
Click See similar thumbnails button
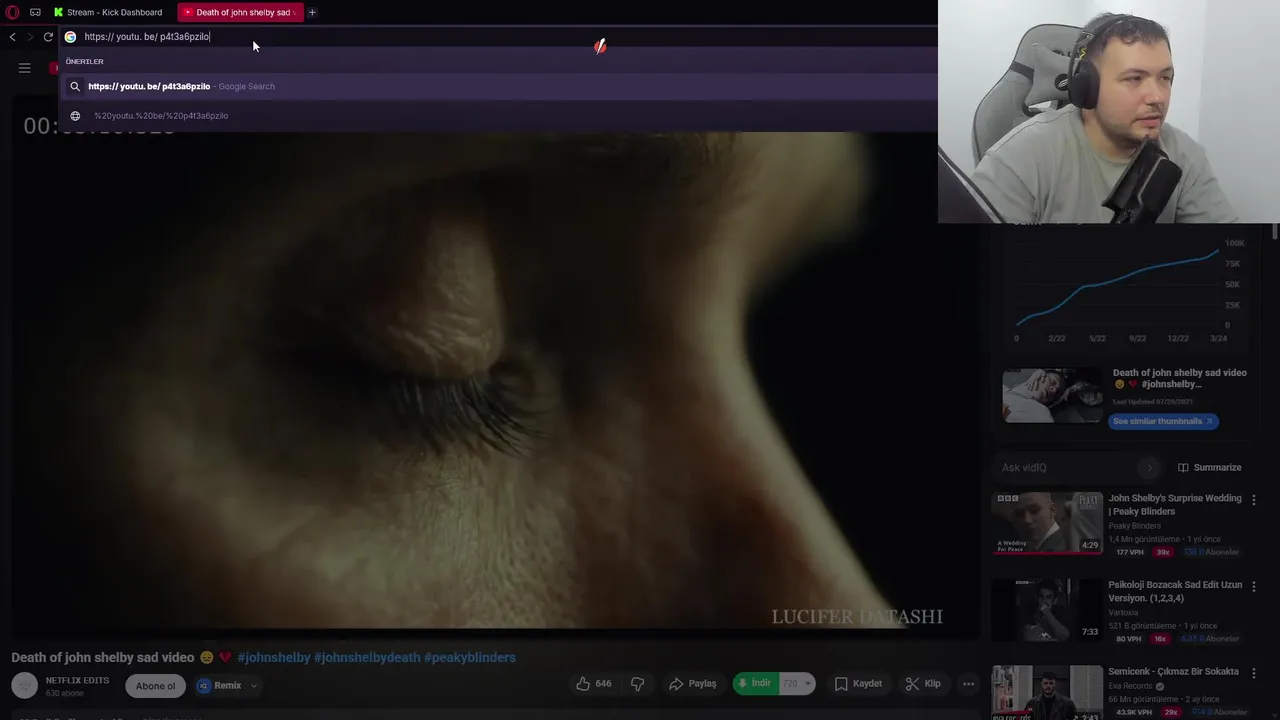pyautogui.click(x=1163, y=421)
